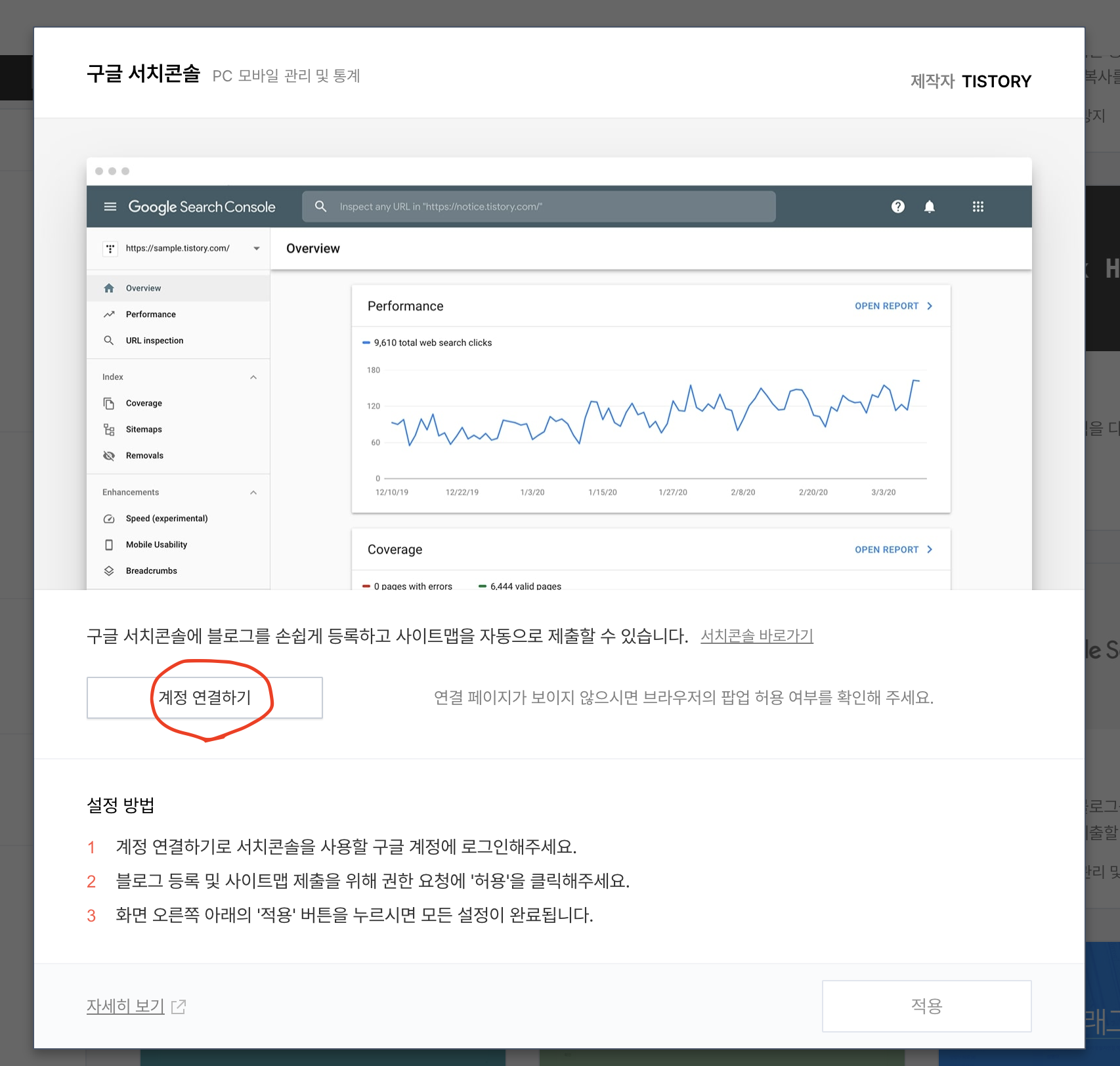This screenshot has height=1066, width=1120.
Task: Expand the sample.tistory.com property dropdown
Action: pyautogui.click(x=257, y=248)
